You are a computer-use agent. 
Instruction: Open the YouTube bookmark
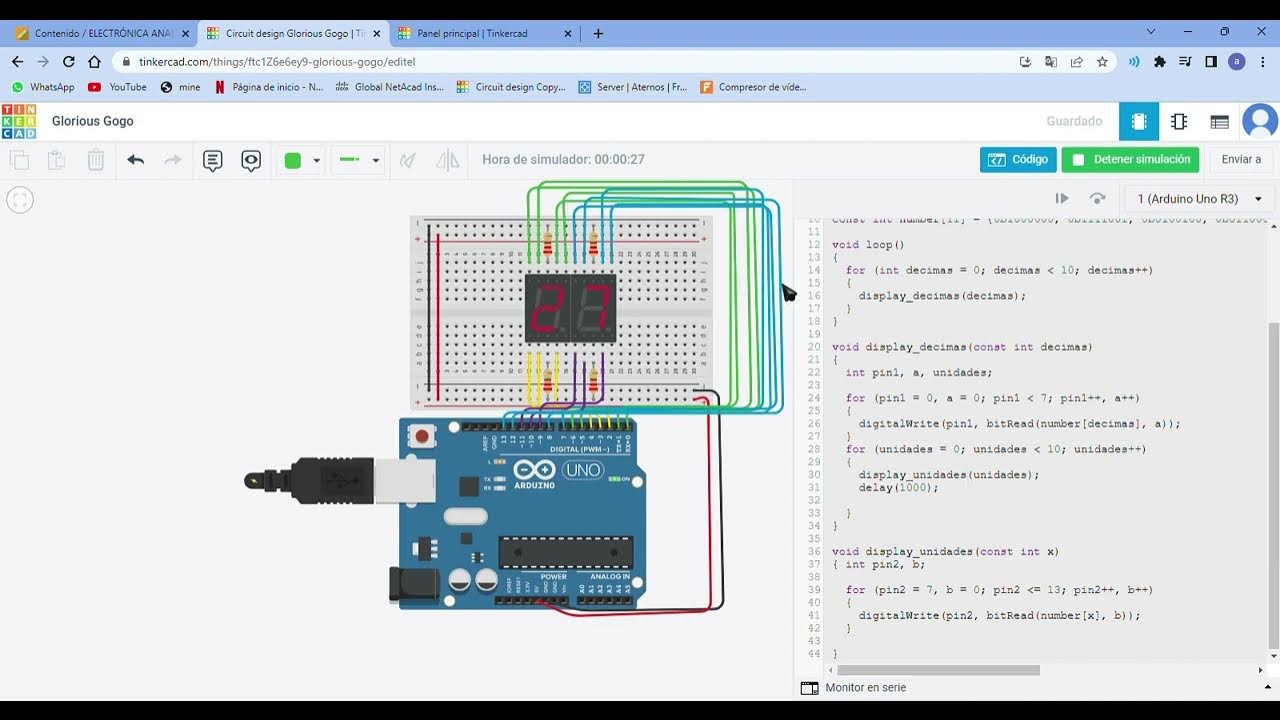[117, 87]
